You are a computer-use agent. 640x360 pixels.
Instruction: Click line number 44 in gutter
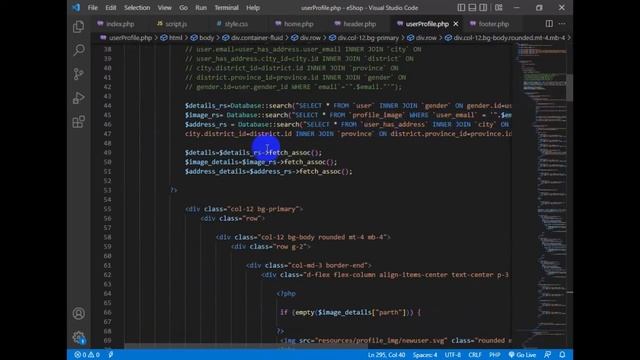point(107,106)
